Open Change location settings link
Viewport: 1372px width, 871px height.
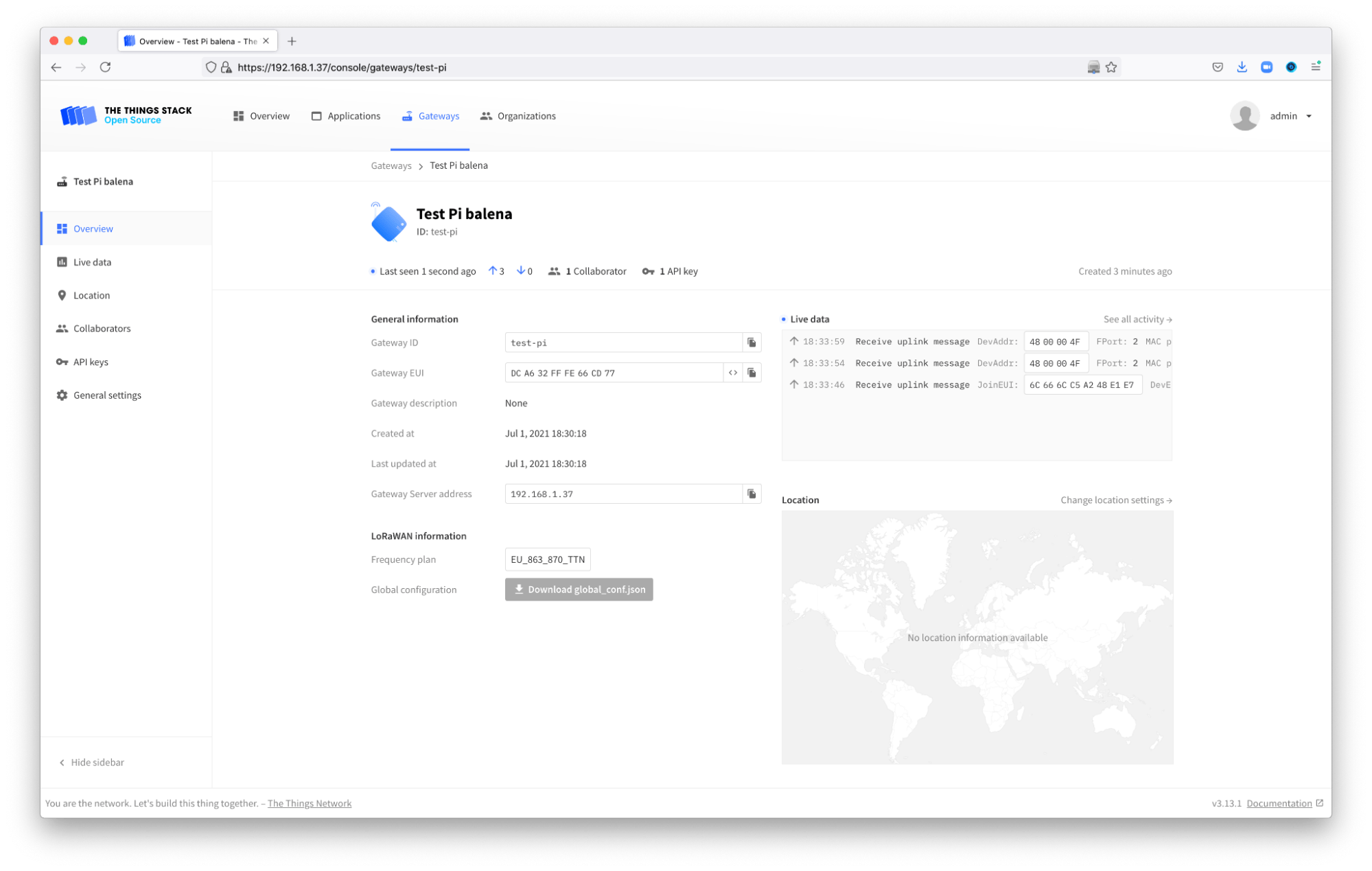click(x=1116, y=500)
